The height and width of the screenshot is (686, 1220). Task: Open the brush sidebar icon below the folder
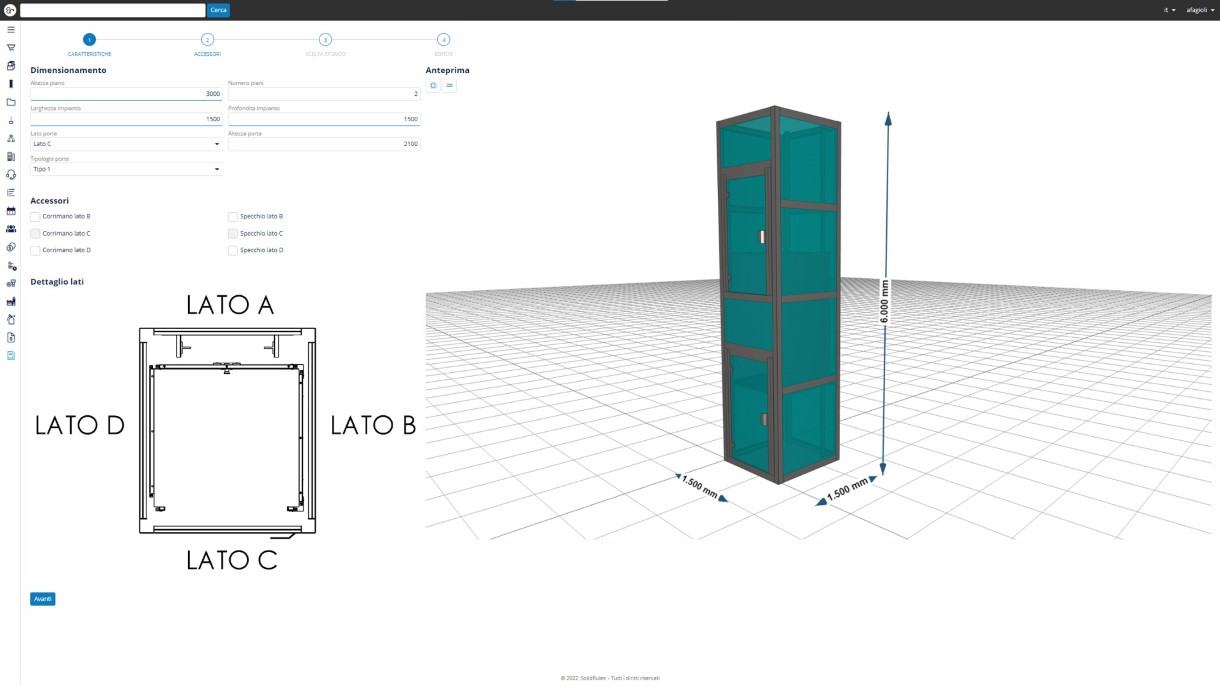(x=11, y=120)
